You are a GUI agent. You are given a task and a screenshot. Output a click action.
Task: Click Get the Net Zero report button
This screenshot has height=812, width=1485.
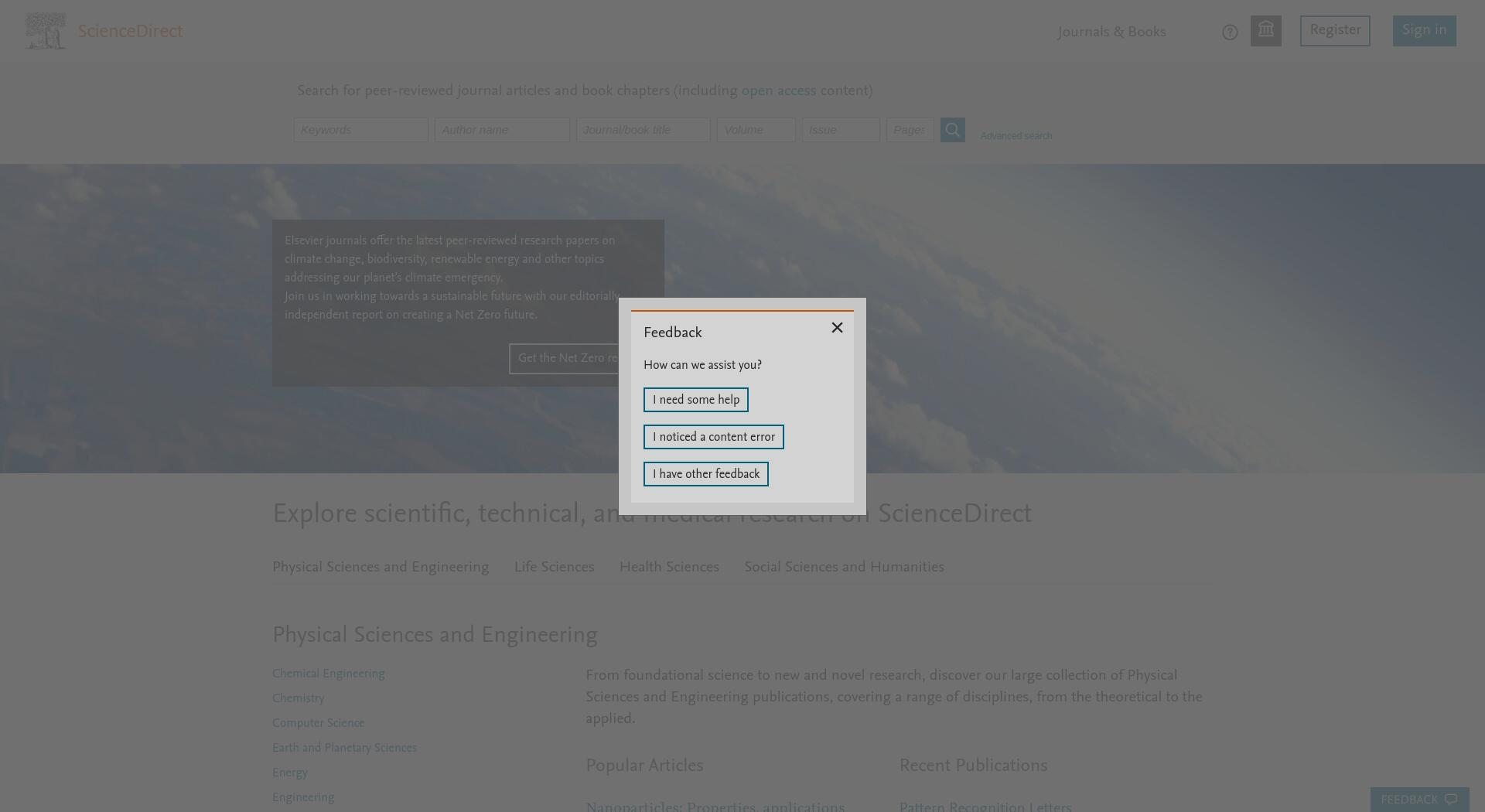coord(564,359)
